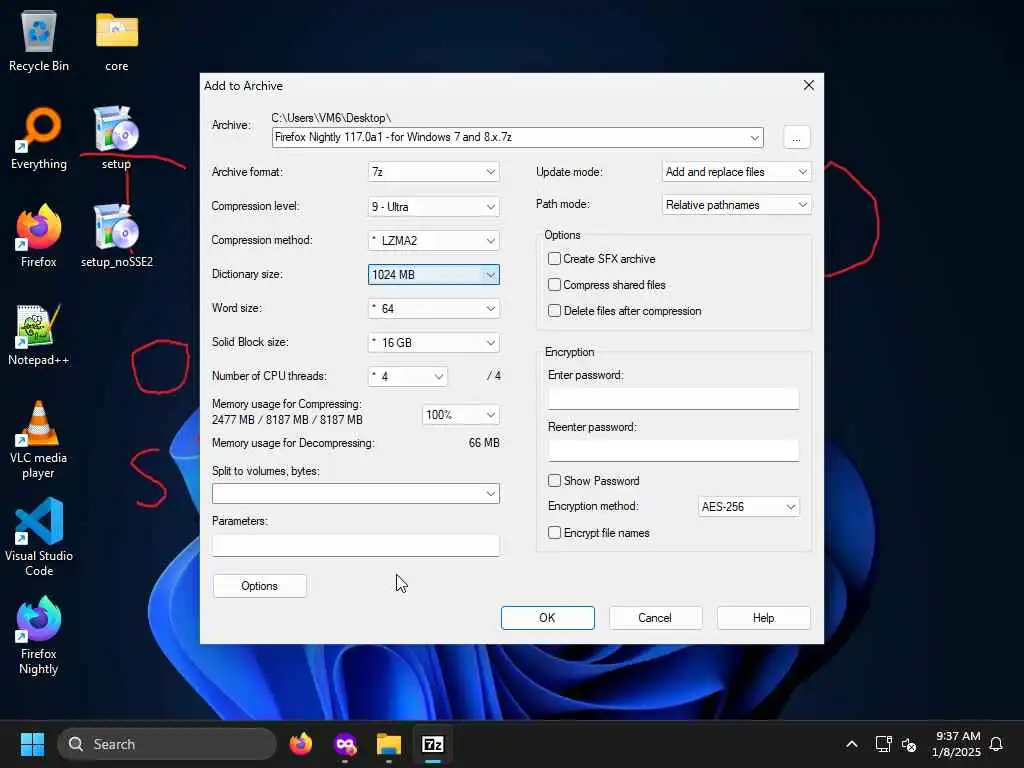
Task: Expand the Archive name dropdown
Action: point(754,138)
